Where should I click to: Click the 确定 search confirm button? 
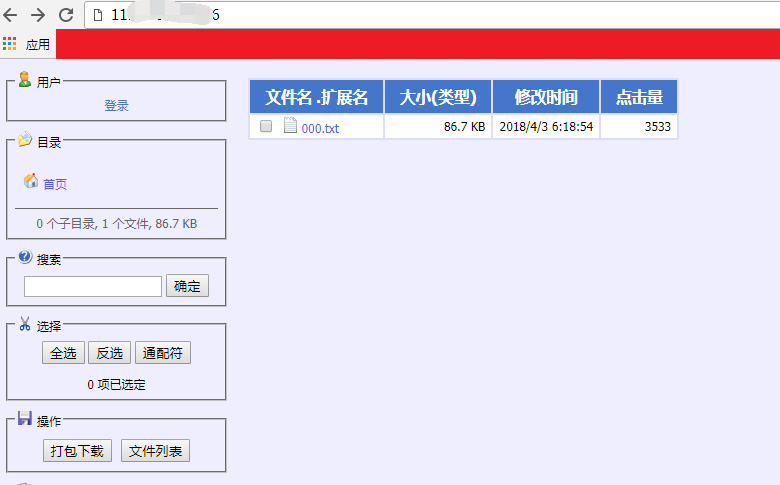tap(188, 286)
